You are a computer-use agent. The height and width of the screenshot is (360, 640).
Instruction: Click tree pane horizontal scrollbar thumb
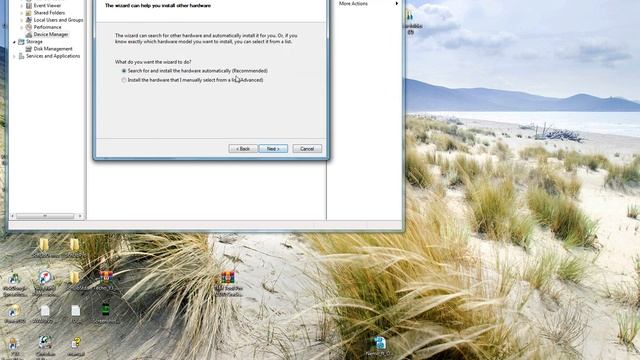pos(45,216)
